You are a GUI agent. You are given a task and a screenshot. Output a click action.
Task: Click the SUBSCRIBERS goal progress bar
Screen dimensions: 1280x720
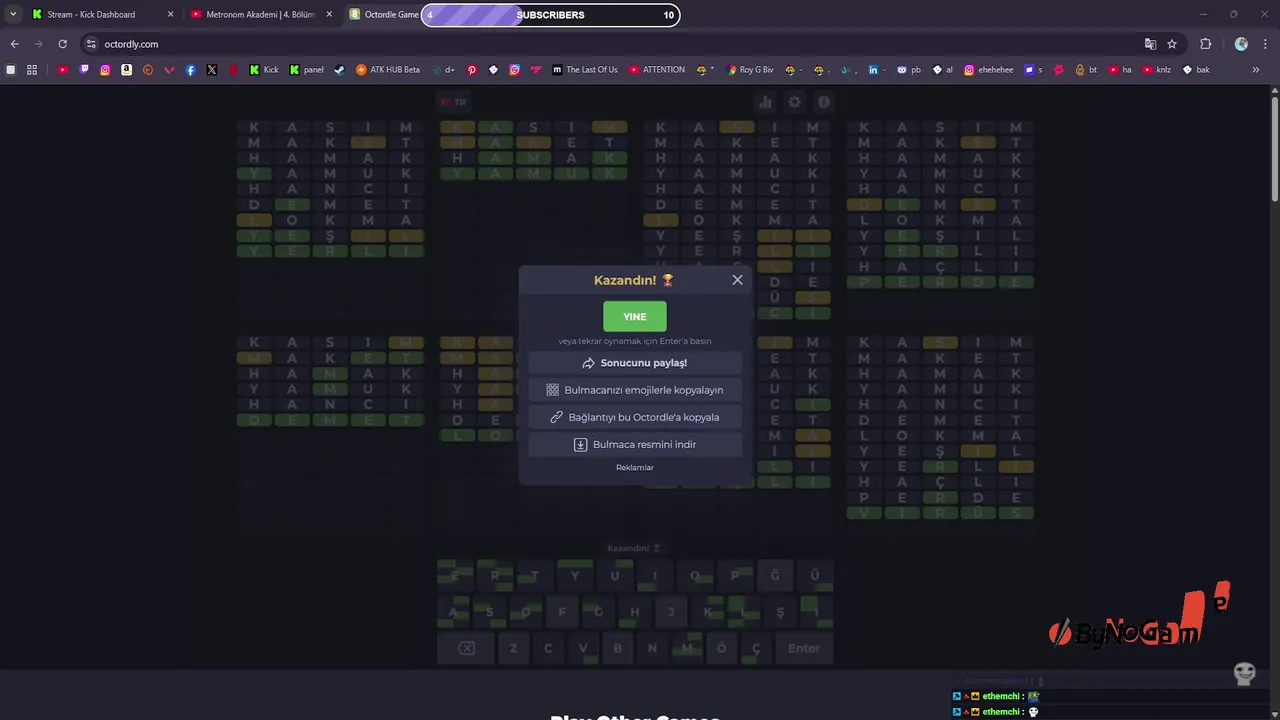pos(550,15)
